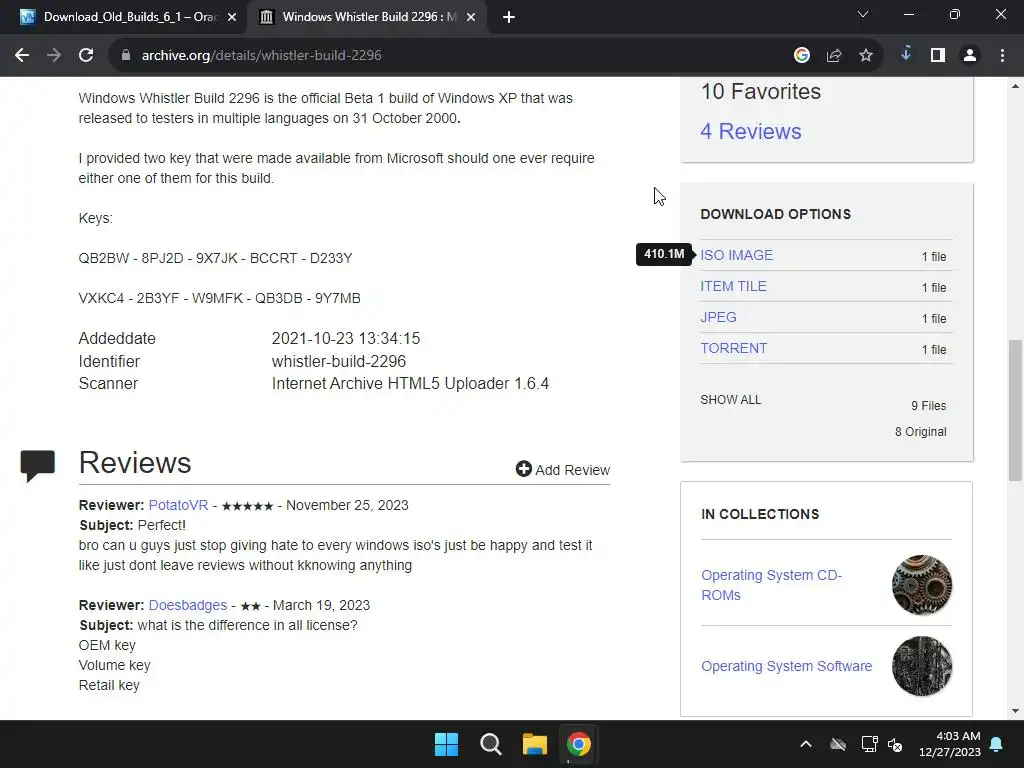Click the Addeddate 2021-10-23 13:34:15 value
This screenshot has width=1024, height=768.
(345, 338)
